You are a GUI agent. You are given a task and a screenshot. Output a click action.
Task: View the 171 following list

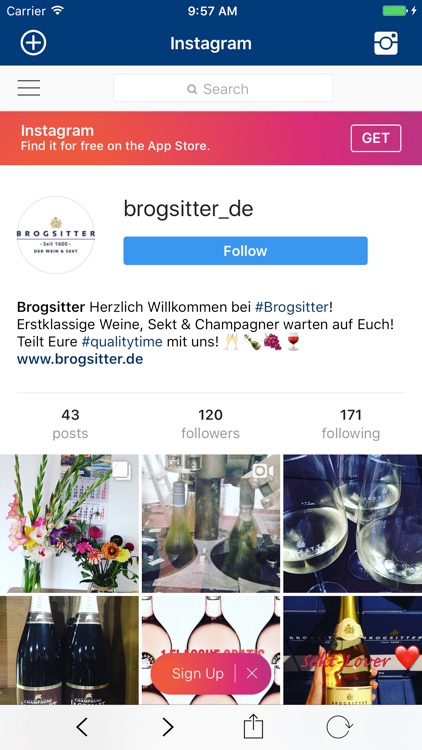click(351, 424)
